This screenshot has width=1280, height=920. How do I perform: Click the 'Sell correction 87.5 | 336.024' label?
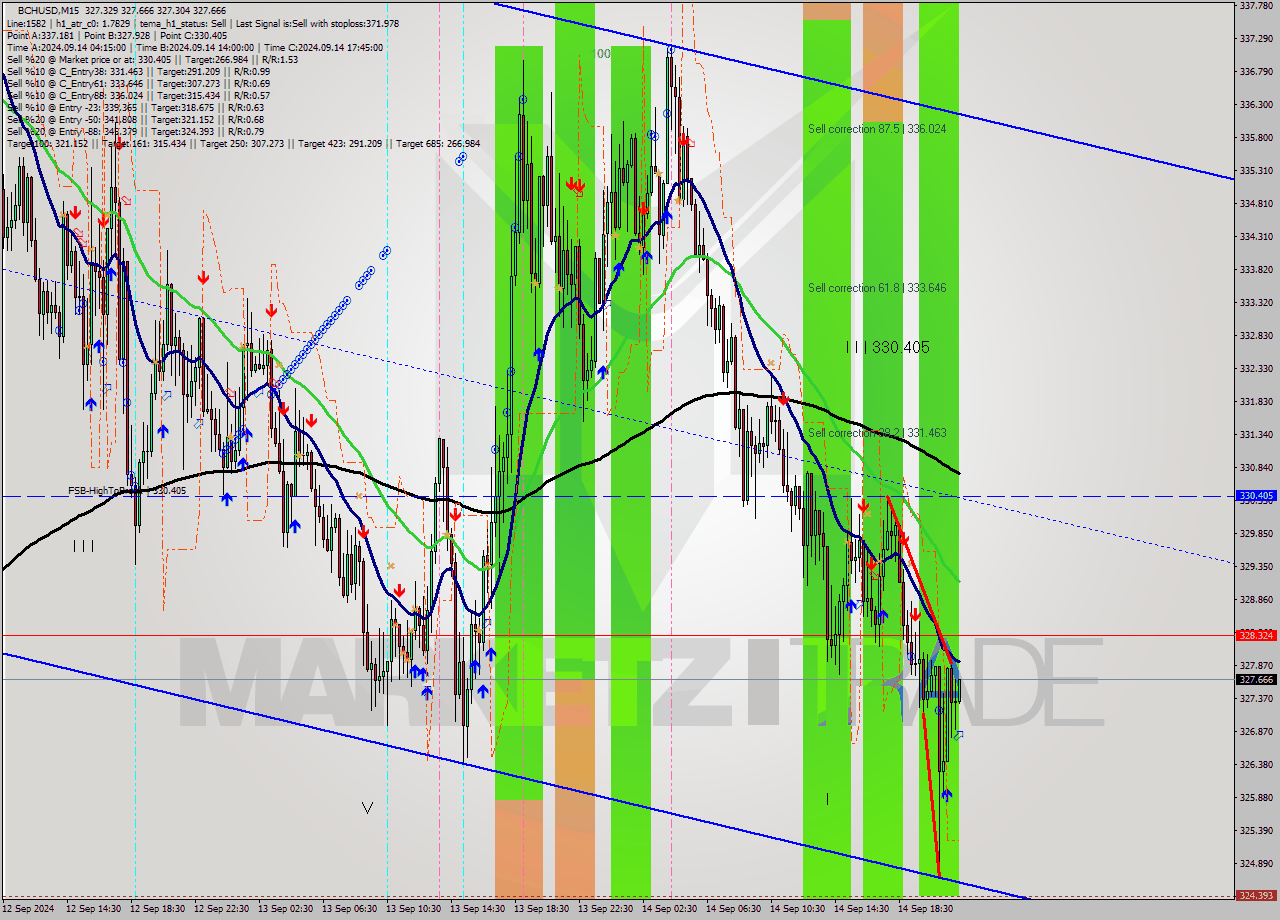(877, 129)
